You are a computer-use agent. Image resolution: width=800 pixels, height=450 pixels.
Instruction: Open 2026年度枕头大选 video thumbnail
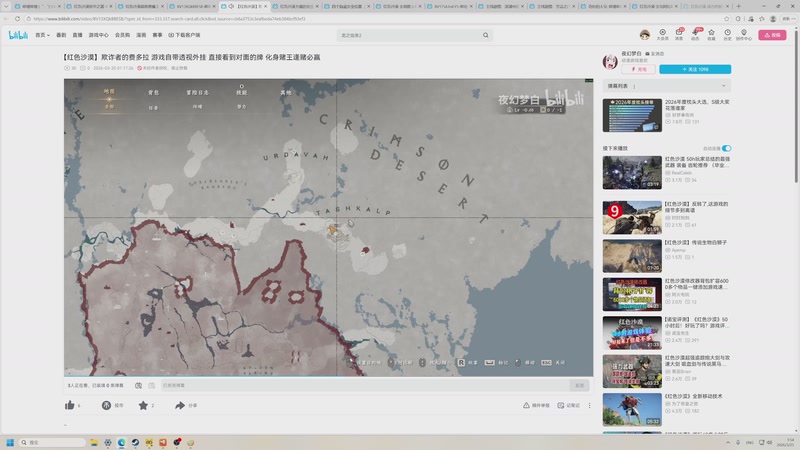(x=632, y=115)
